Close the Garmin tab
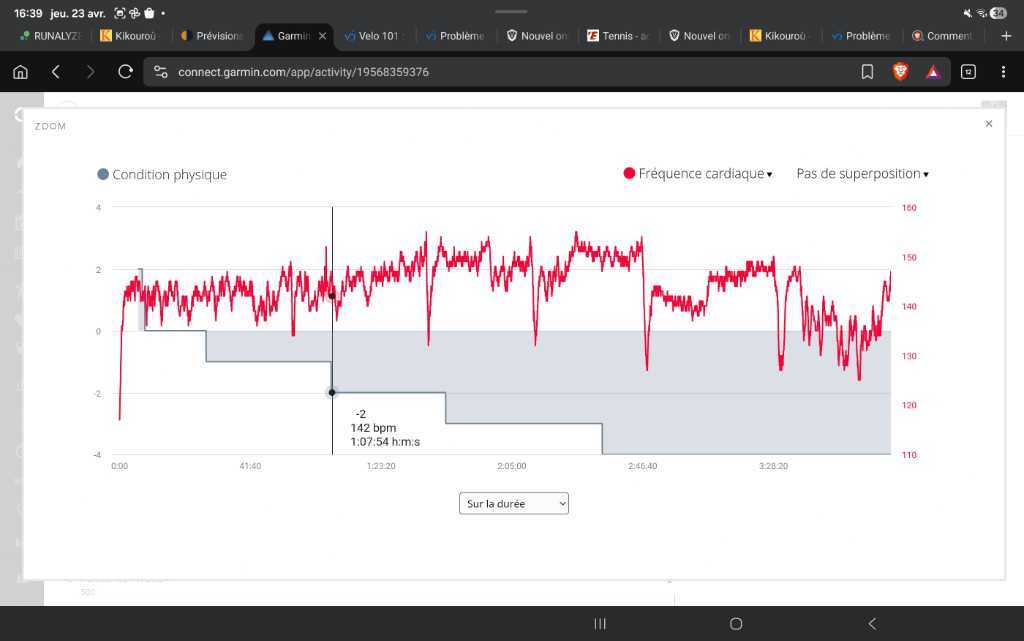1024x641 pixels. coord(322,36)
